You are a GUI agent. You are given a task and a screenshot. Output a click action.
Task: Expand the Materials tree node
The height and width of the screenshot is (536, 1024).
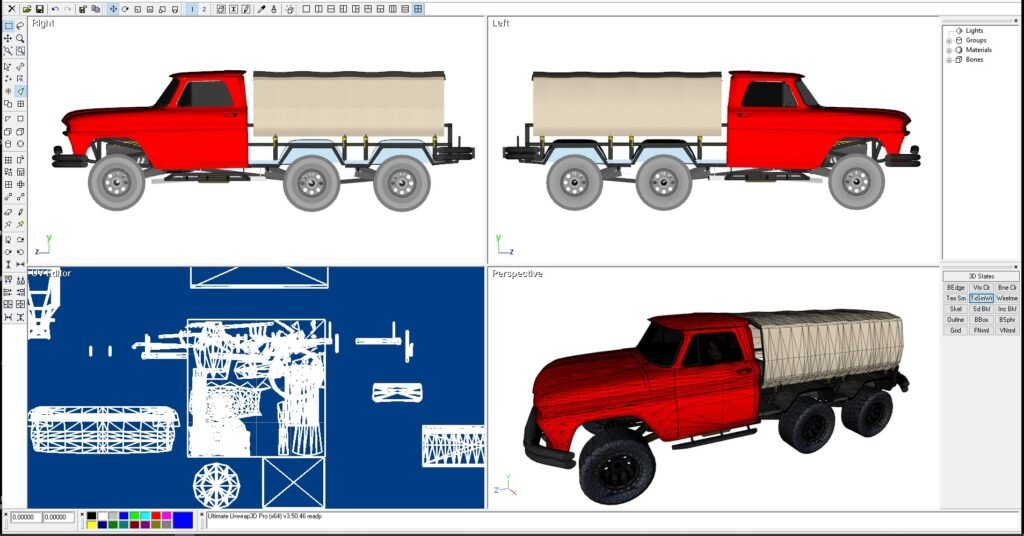coord(949,50)
